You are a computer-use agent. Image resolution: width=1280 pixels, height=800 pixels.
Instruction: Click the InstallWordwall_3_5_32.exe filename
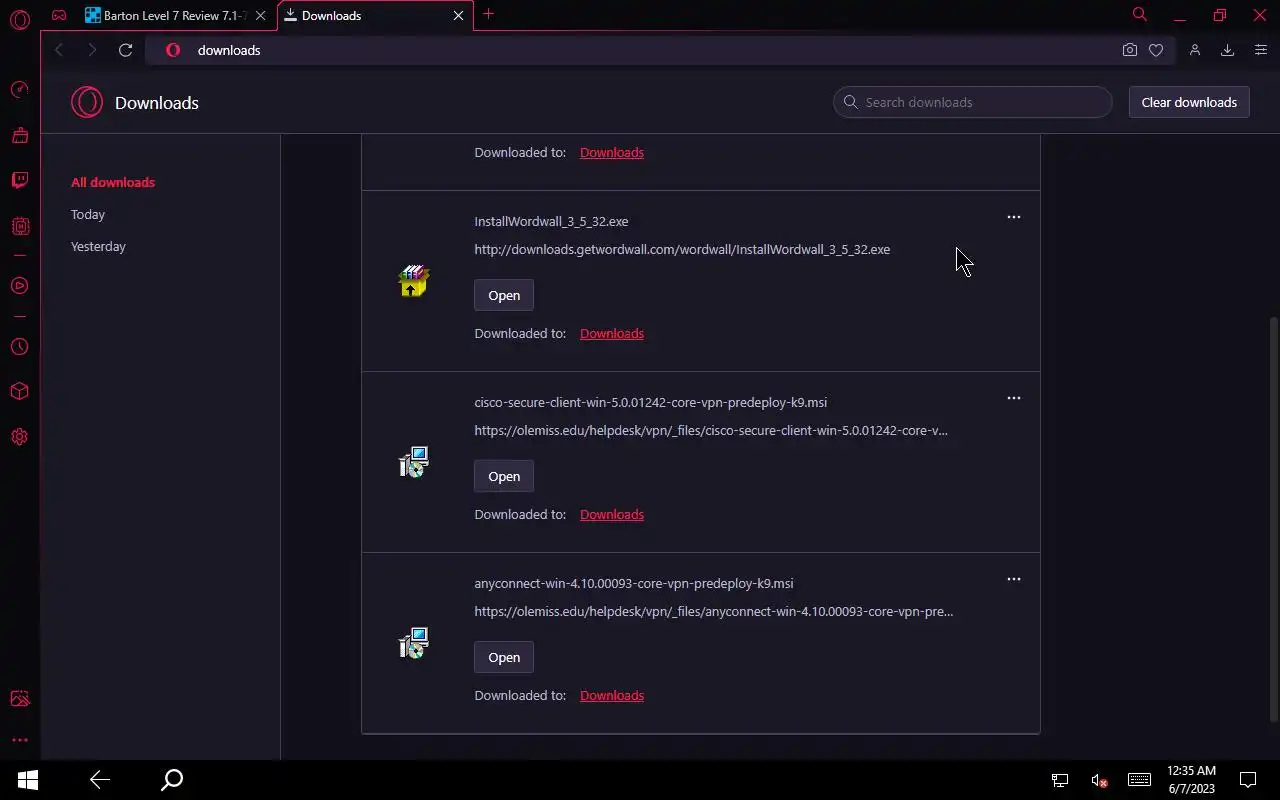point(551,221)
